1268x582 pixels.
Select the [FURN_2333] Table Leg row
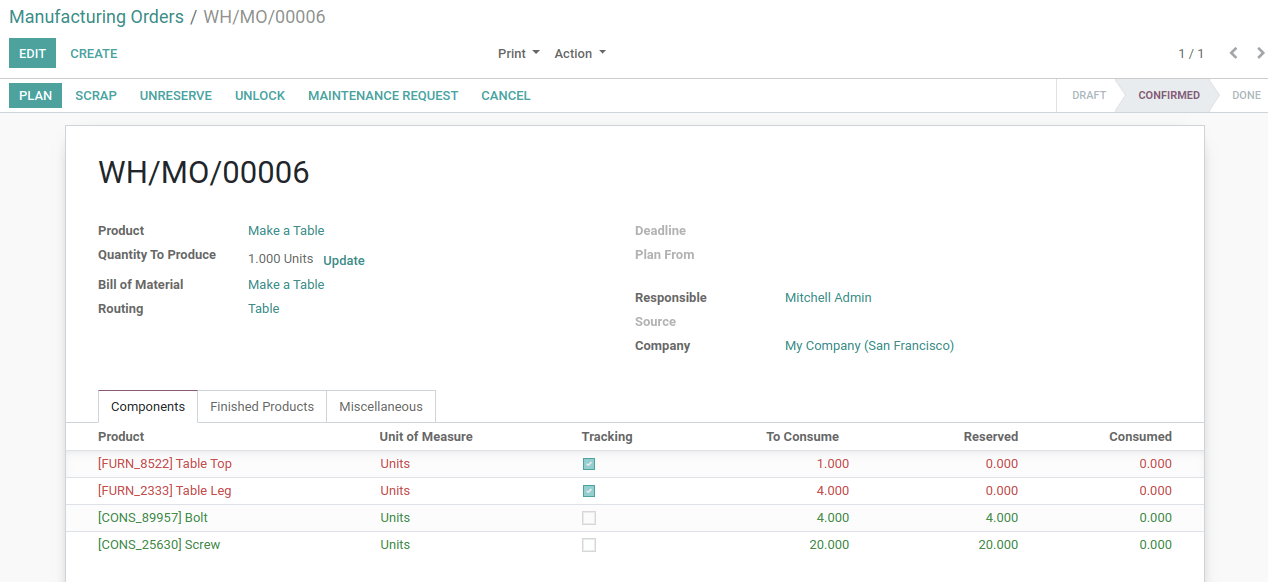pyautogui.click(x=635, y=491)
